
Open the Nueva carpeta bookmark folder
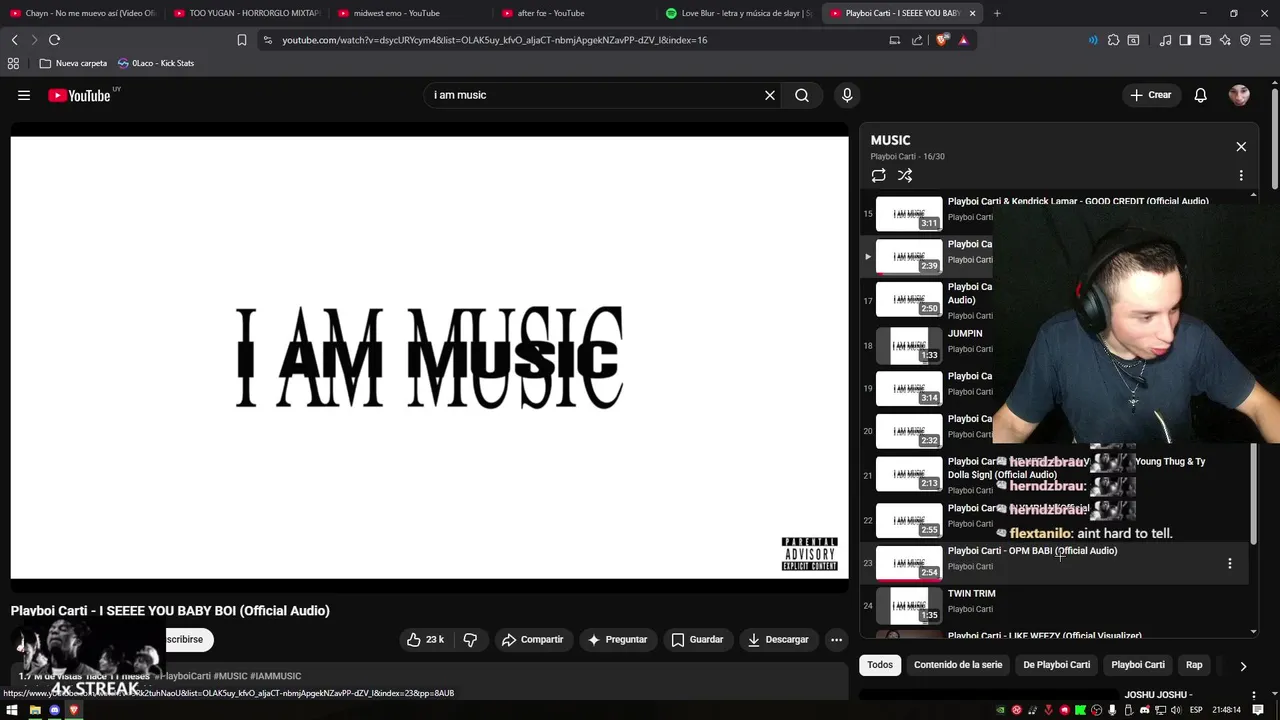(x=73, y=63)
